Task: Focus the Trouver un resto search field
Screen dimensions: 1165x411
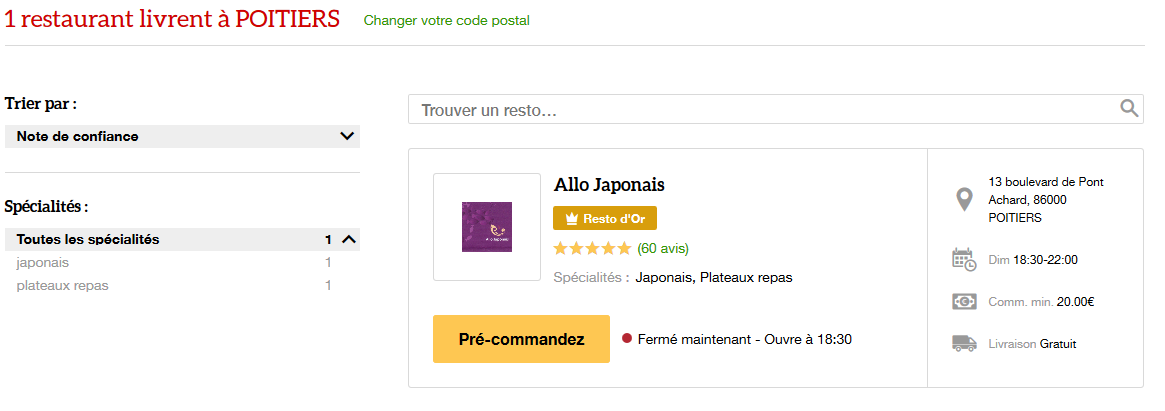Action: click(x=776, y=109)
